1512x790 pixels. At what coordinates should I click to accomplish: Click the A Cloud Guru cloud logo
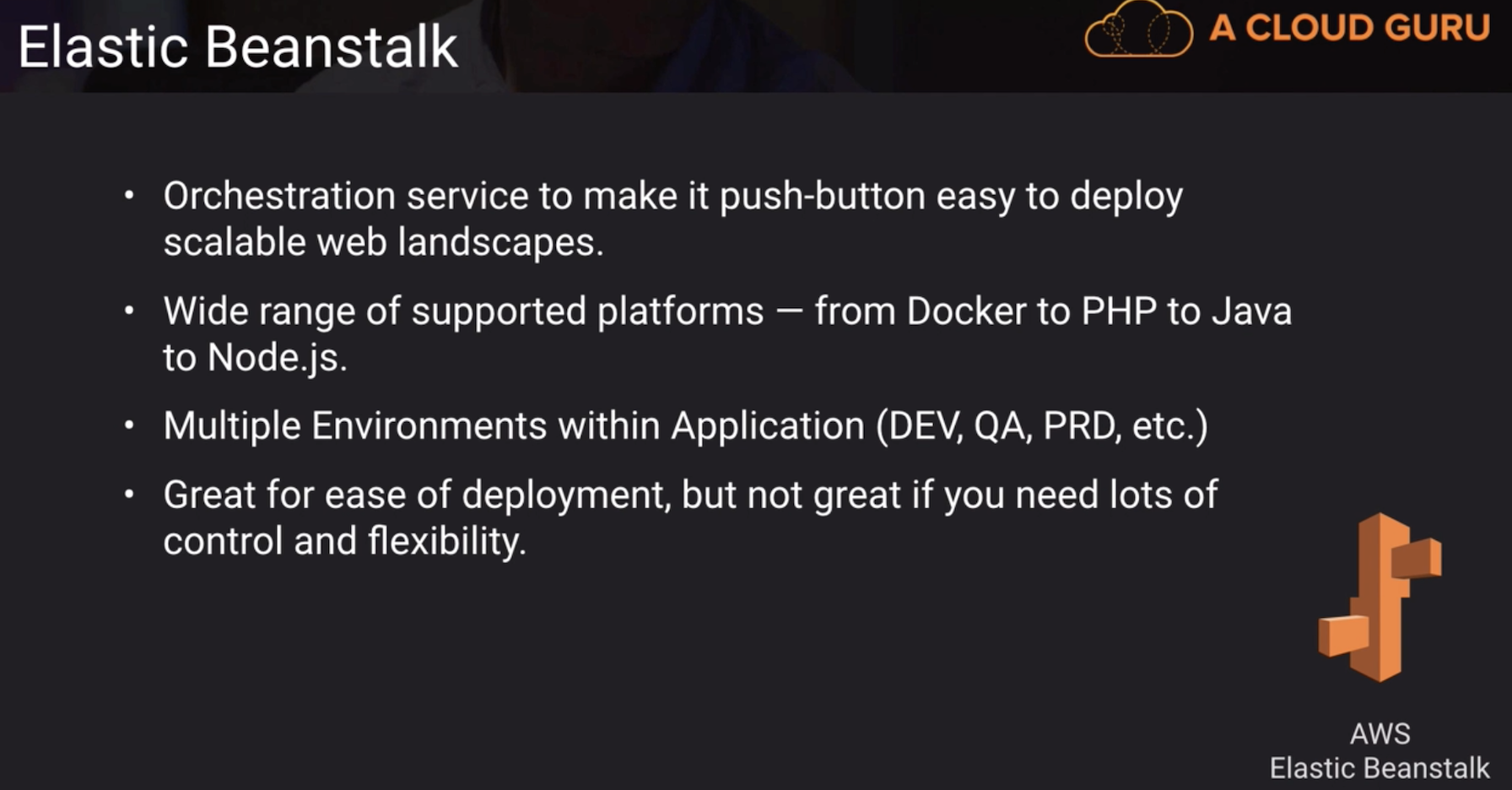tap(1138, 30)
